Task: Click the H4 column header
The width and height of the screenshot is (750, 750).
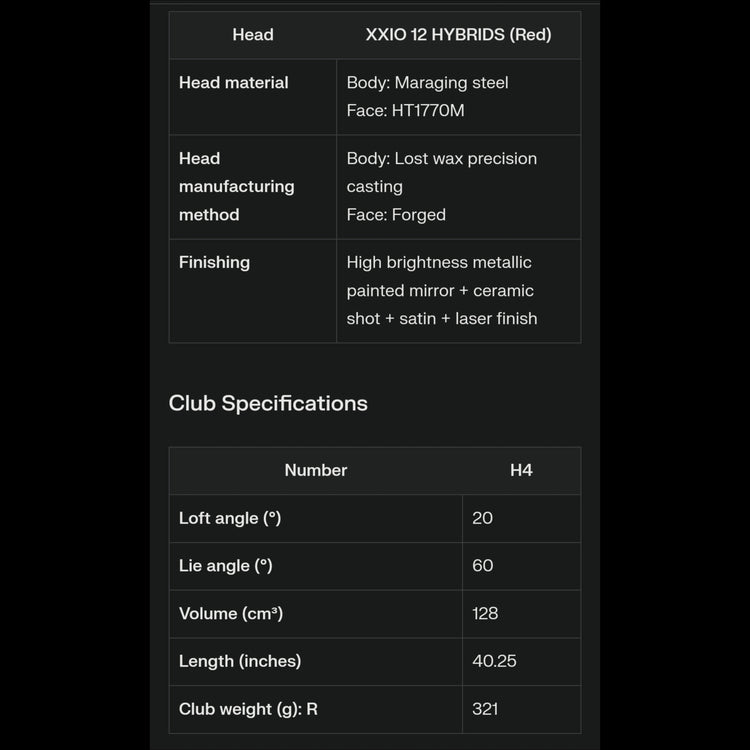Action: tap(521, 470)
